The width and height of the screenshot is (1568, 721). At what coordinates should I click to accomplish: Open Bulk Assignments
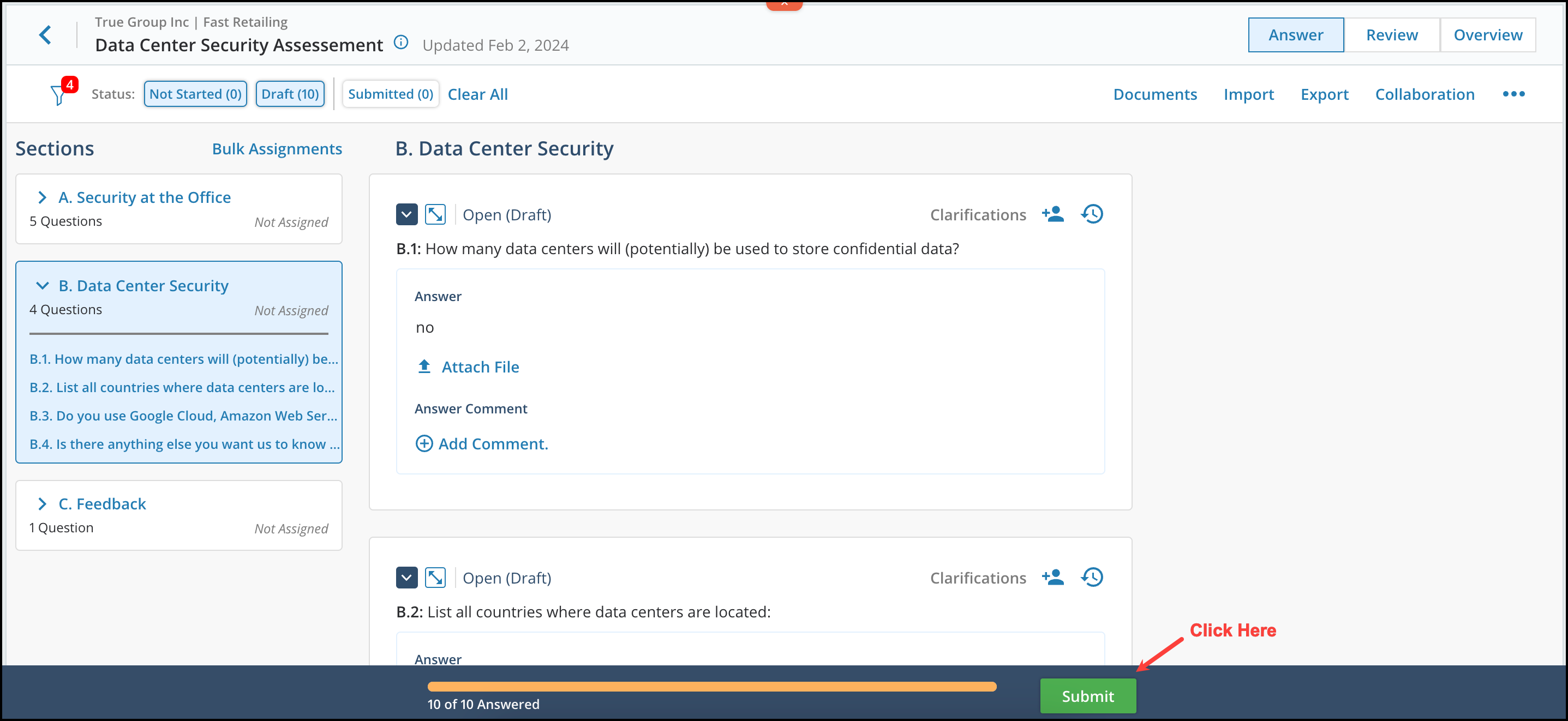pyautogui.click(x=277, y=148)
